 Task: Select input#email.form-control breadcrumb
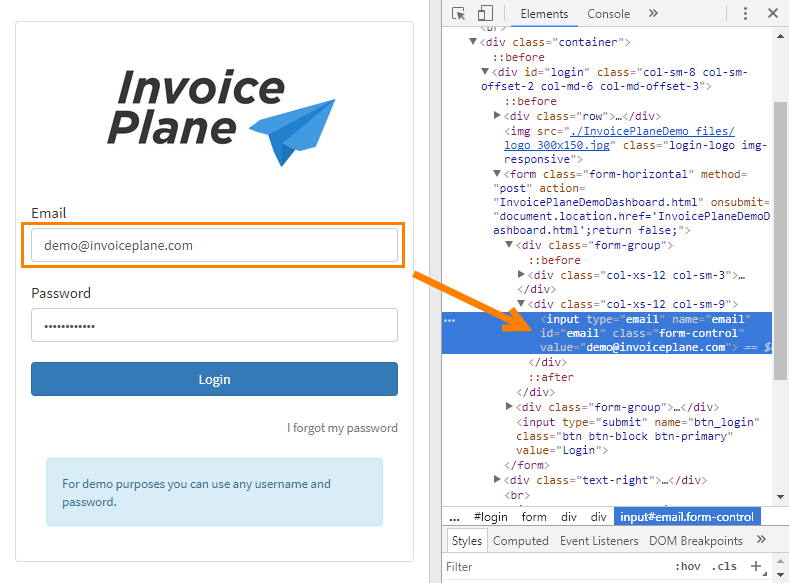coord(687,517)
